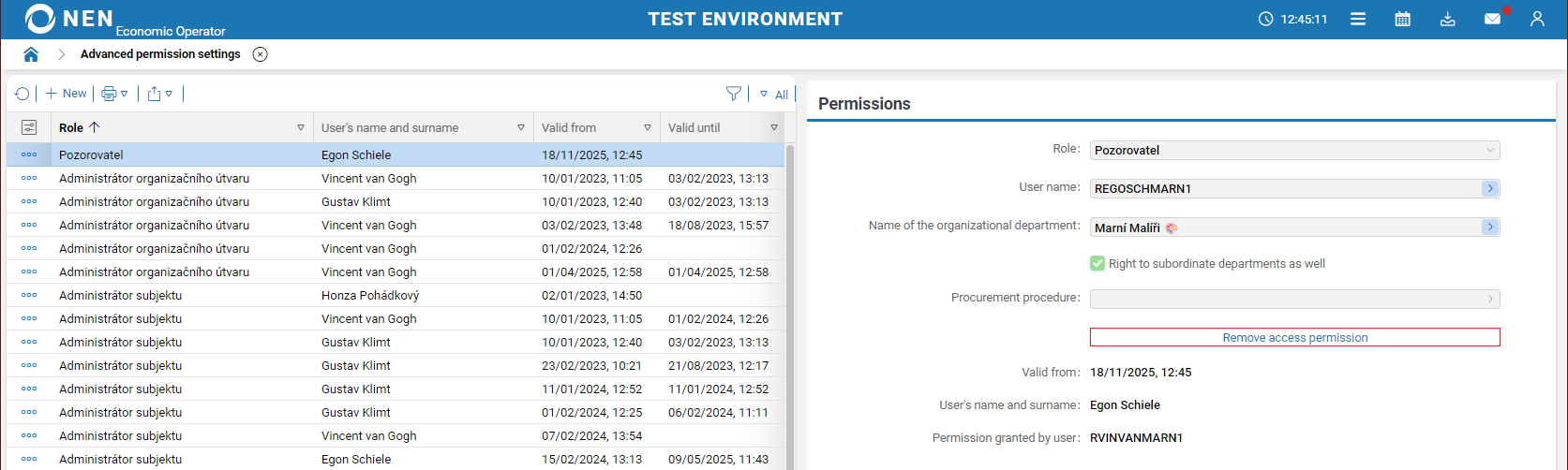1568x470 pixels.
Task: Select the Valid until cell 09/05/2025, 11:43
Action: click(718, 459)
